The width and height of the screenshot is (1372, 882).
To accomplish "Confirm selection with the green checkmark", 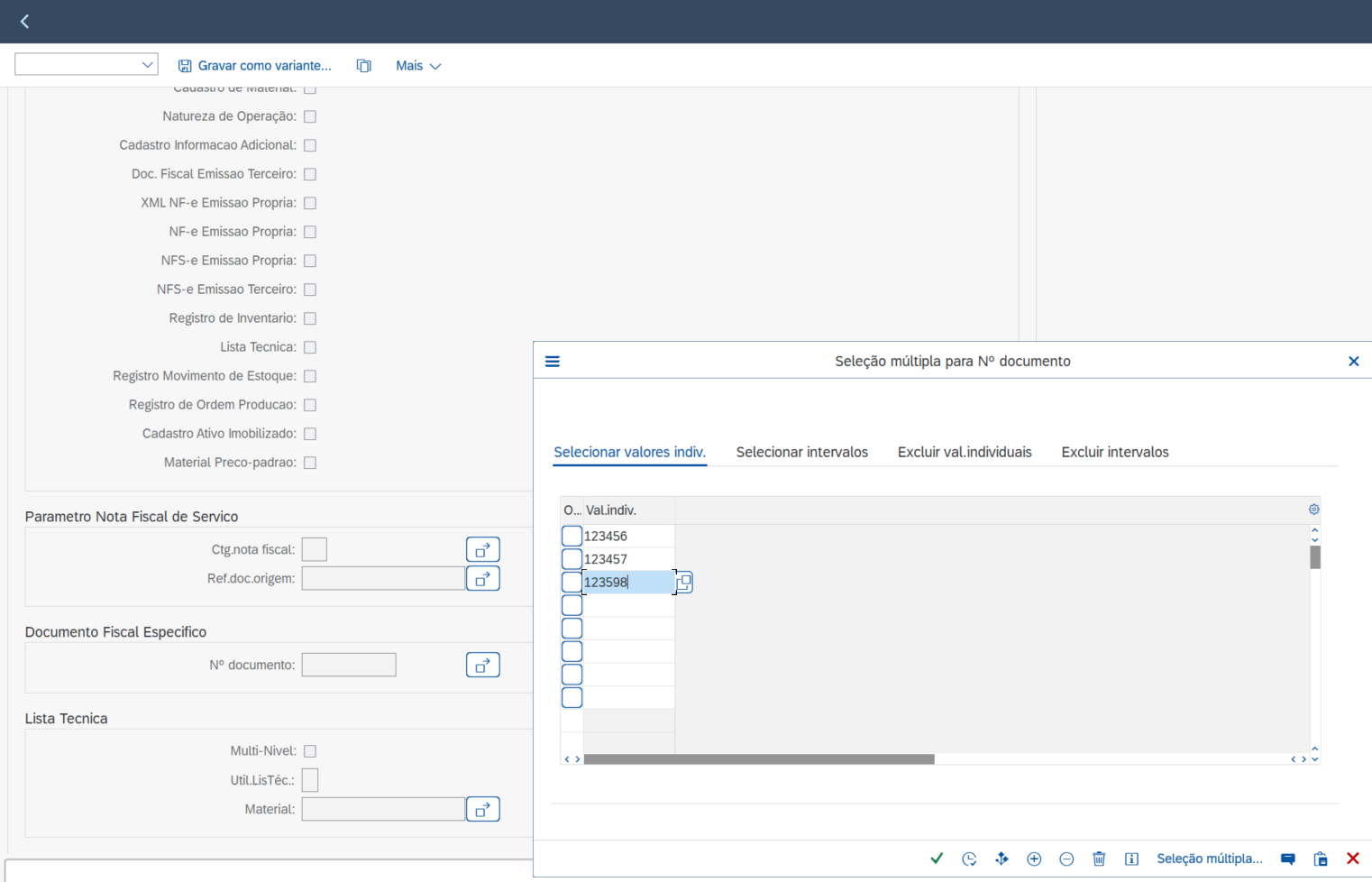I will (937, 859).
